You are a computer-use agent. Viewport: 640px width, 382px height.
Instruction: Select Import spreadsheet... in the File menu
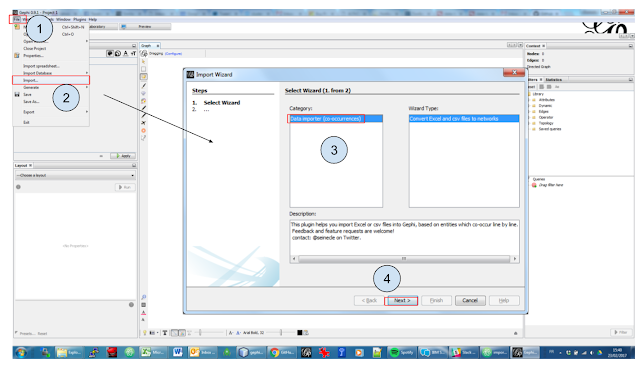51,66
